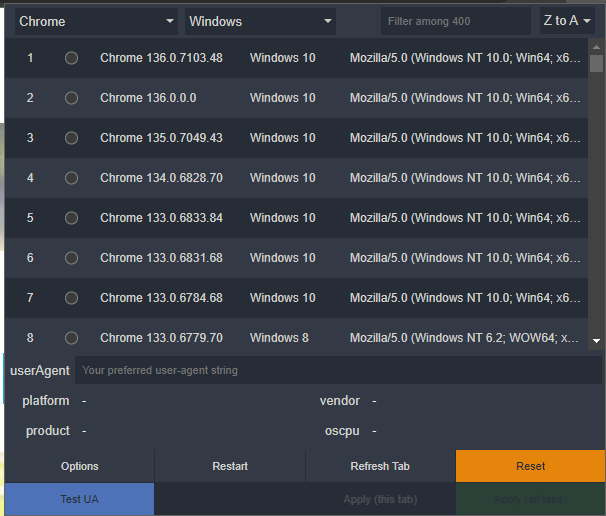Select radio button for Chrome 136.0.7103.48
Screen dimensions: 606x516
[71, 58]
